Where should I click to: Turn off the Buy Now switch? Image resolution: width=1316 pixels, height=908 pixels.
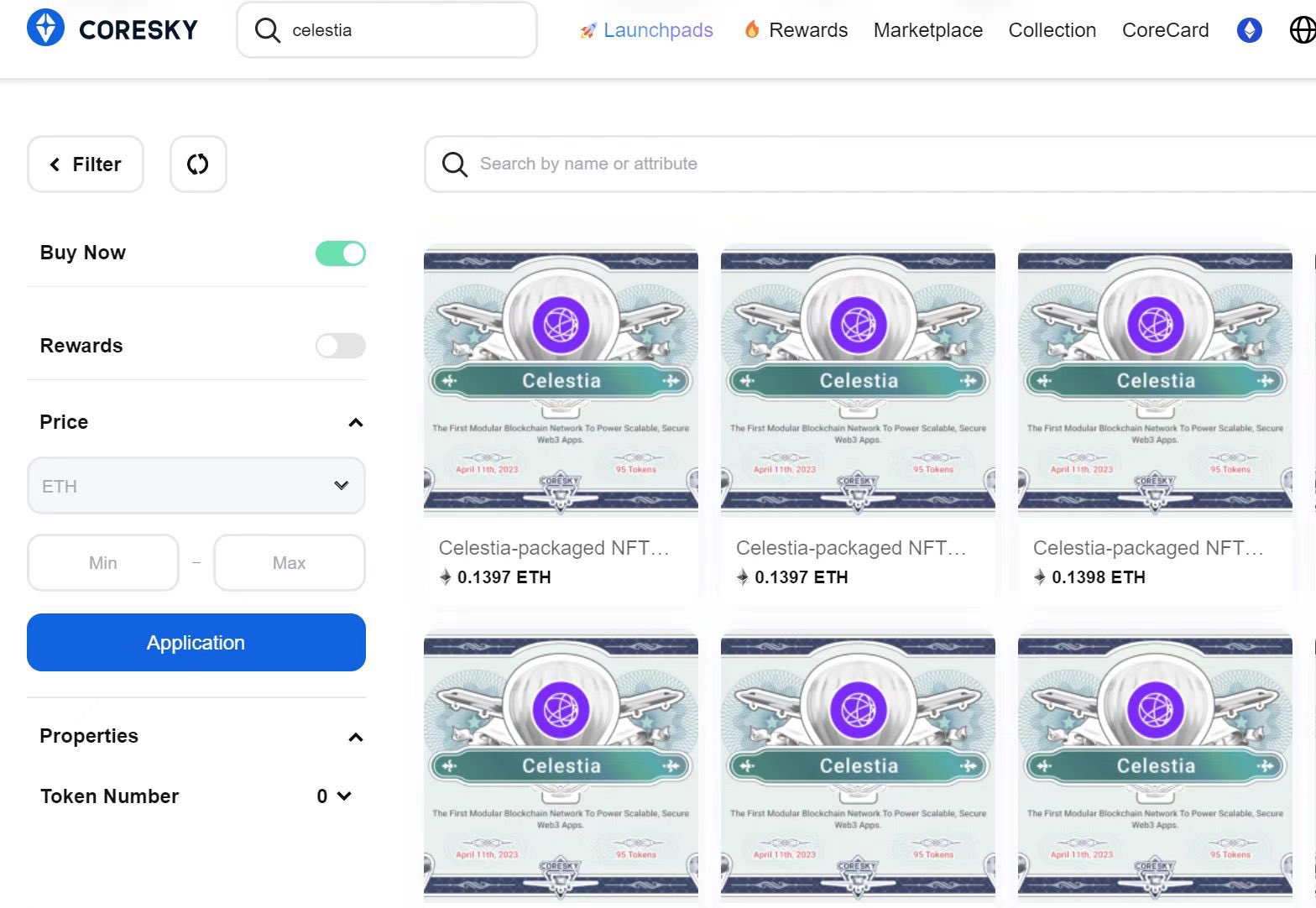point(341,253)
